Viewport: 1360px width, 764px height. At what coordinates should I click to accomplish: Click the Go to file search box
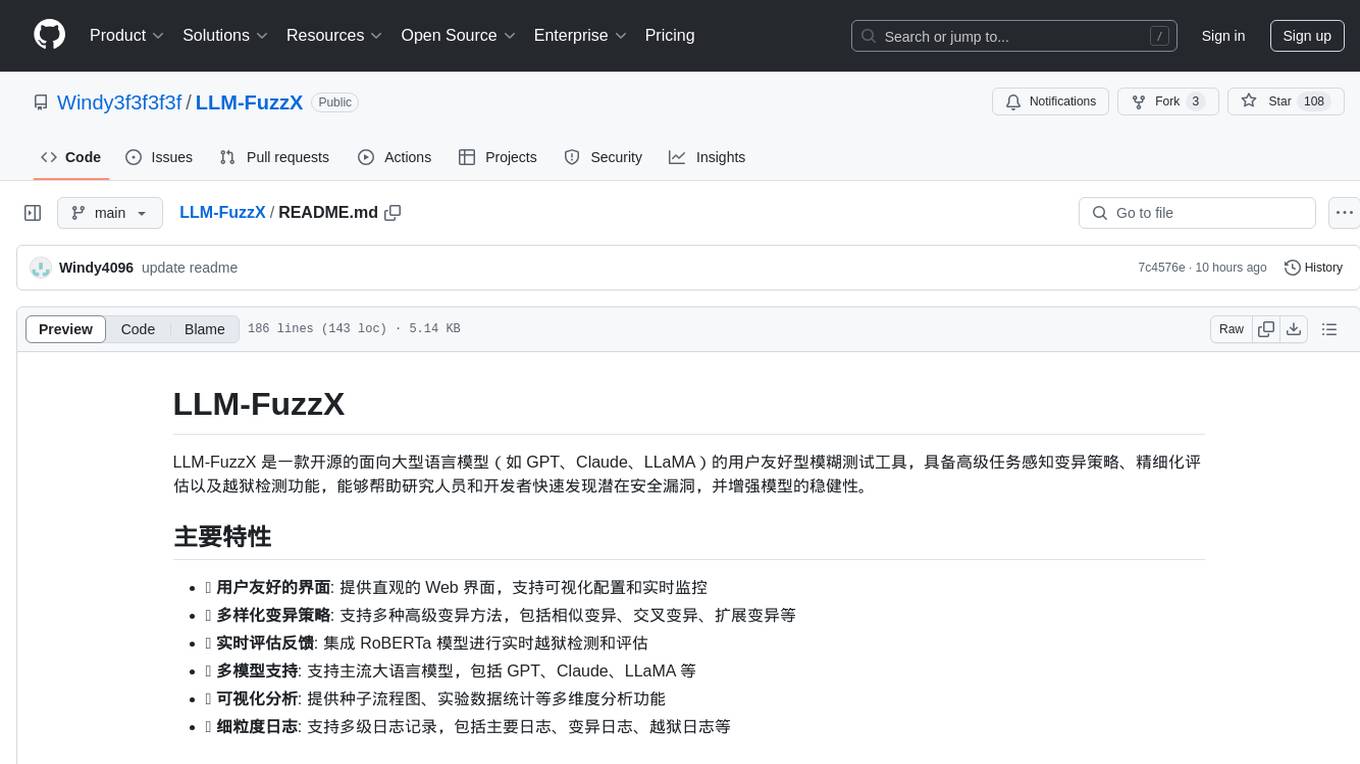click(x=1197, y=213)
